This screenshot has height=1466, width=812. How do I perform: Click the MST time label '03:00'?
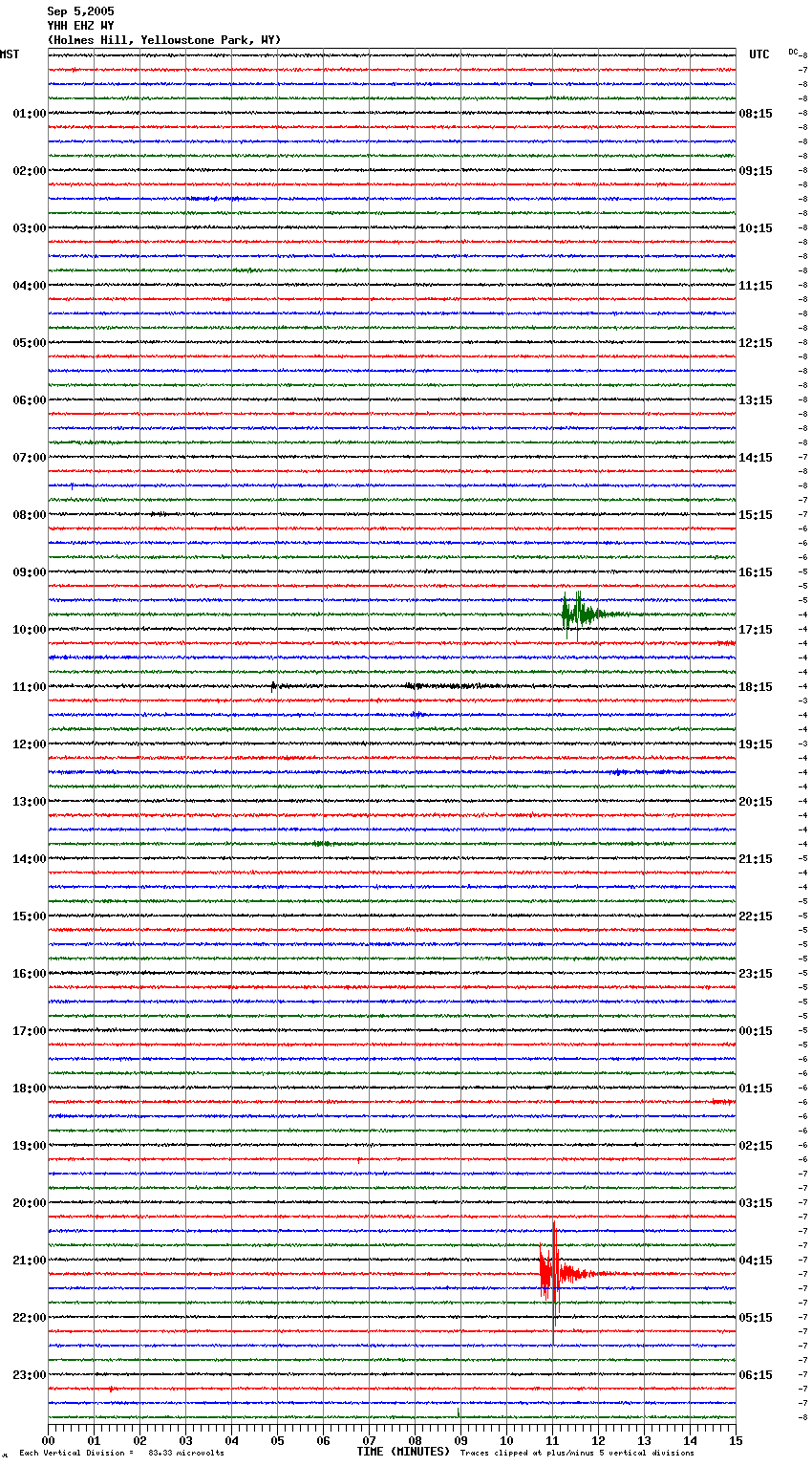[x=30, y=228]
